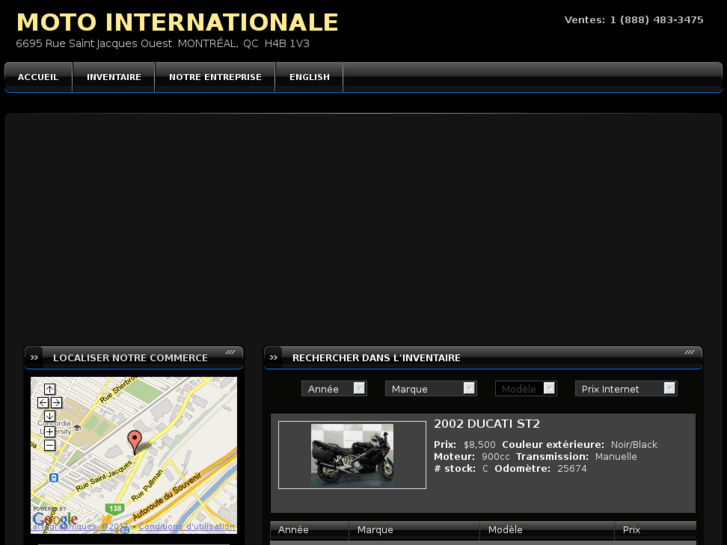This screenshot has width=727, height=545.
Task: Click Rue Pullman label on map
Action: pyautogui.click(x=147, y=485)
